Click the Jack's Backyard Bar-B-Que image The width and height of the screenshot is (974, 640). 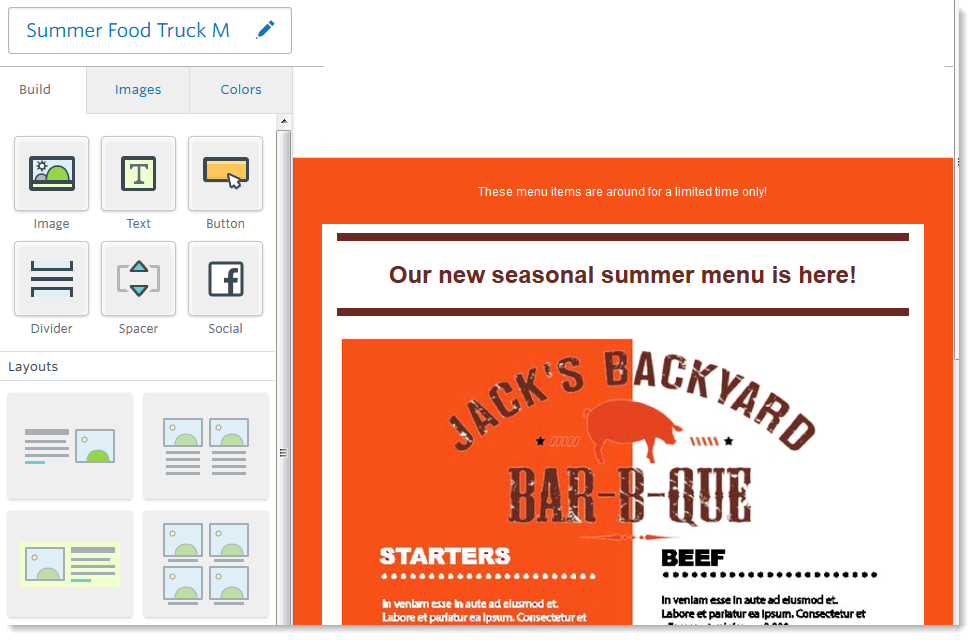632,480
